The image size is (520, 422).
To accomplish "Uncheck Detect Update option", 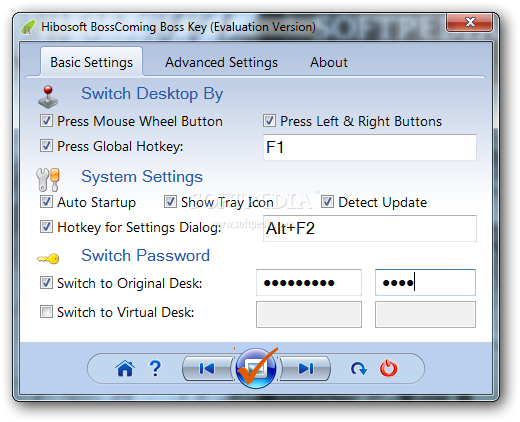I will tap(327, 202).
